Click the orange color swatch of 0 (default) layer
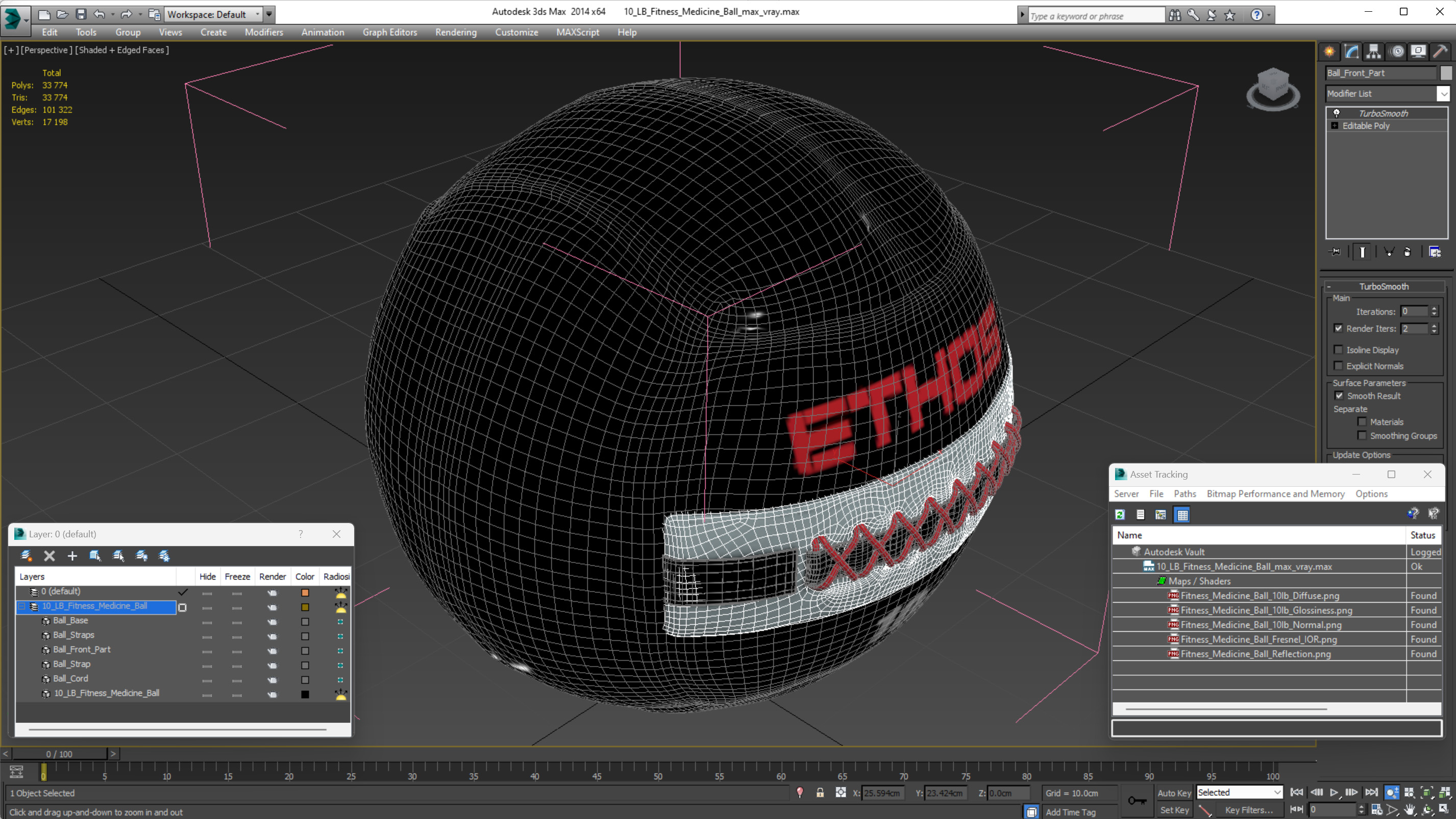The width and height of the screenshot is (1456, 819). tap(305, 592)
